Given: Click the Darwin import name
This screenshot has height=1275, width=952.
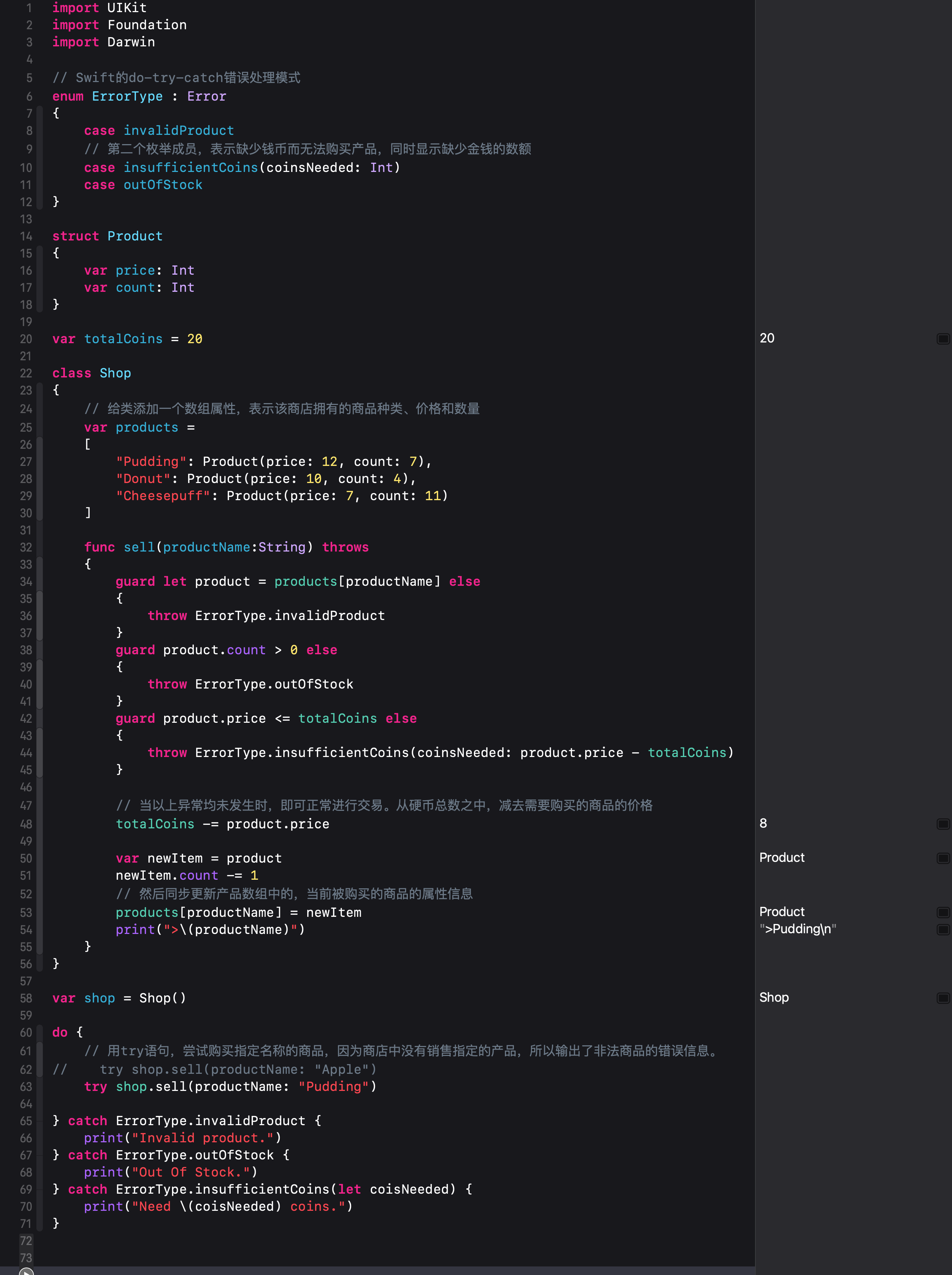Looking at the screenshot, I should 131,42.
